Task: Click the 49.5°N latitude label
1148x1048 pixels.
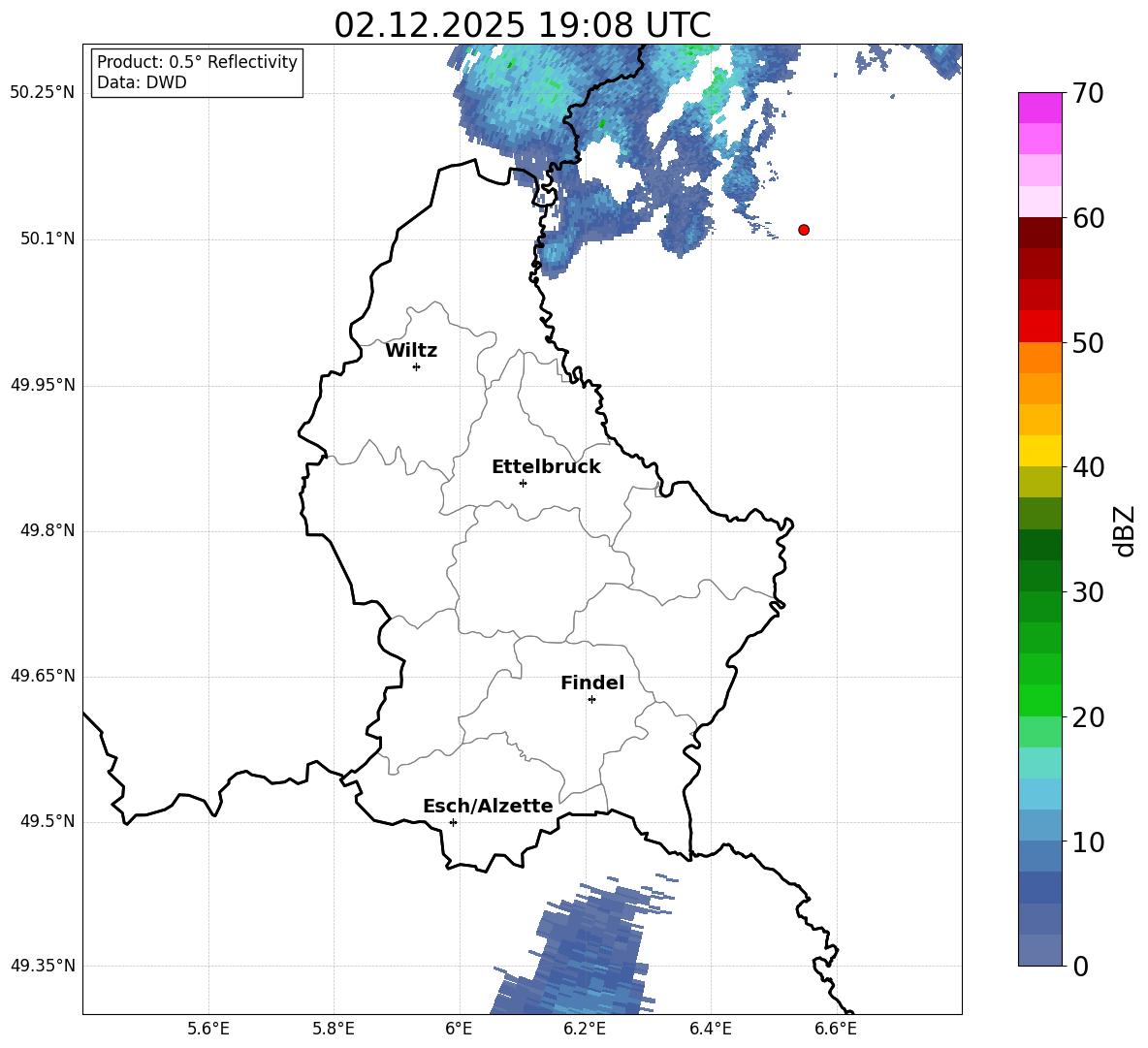Action: (x=48, y=821)
